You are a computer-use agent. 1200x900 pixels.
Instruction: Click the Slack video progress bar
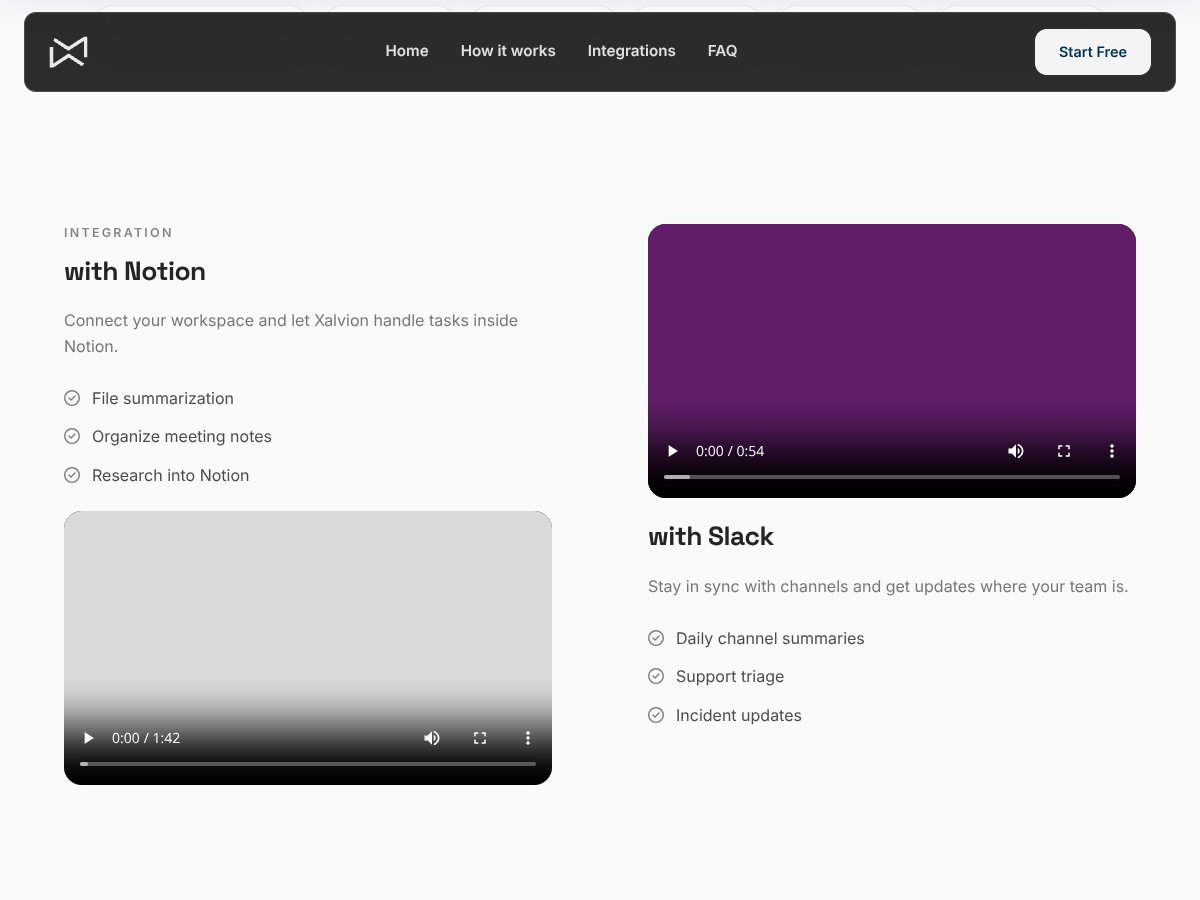pos(892,477)
